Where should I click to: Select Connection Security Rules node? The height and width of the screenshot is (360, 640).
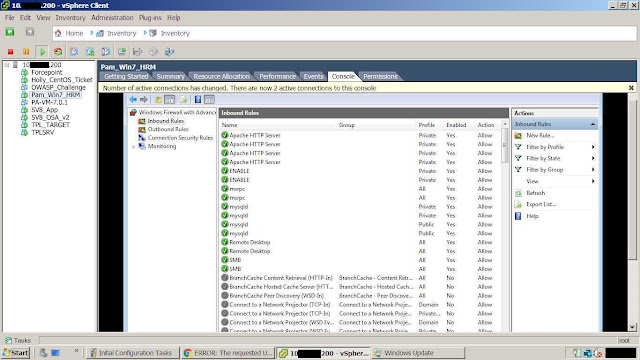tap(180, 138)
